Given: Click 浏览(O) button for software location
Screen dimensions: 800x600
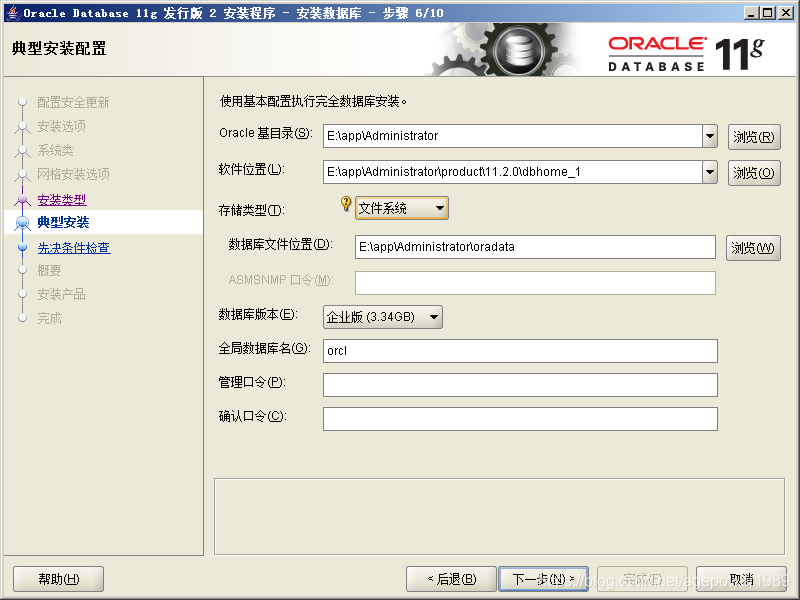Looking at the screenshot, I should (754, 173).
